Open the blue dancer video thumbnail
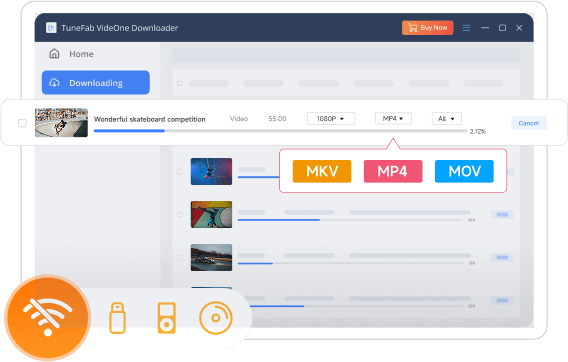The height and width of the screenshot is (362, 568). pos(212,171)
